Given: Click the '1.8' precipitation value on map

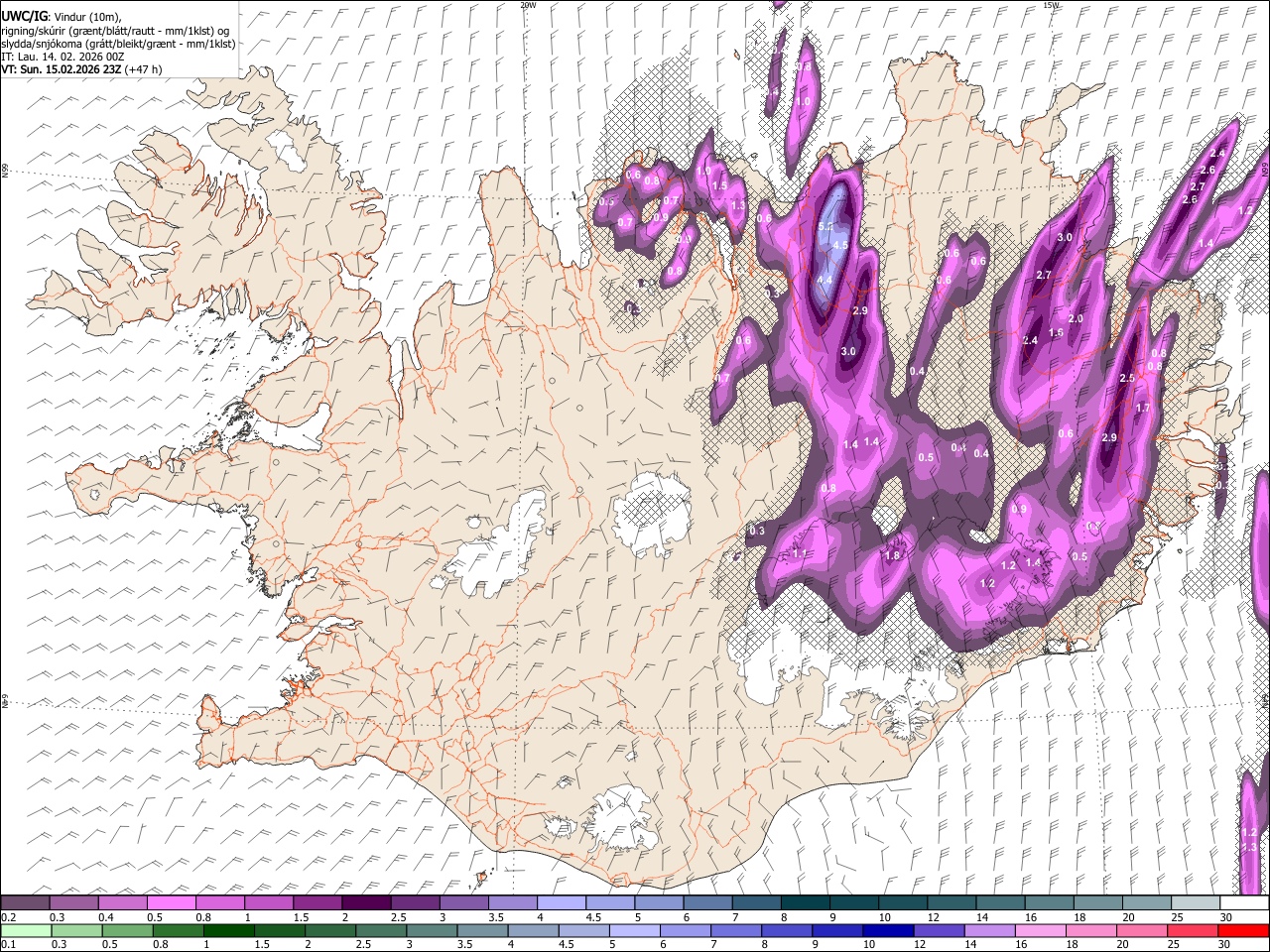Looking at the screenshot, I should (x=892, y=556).
